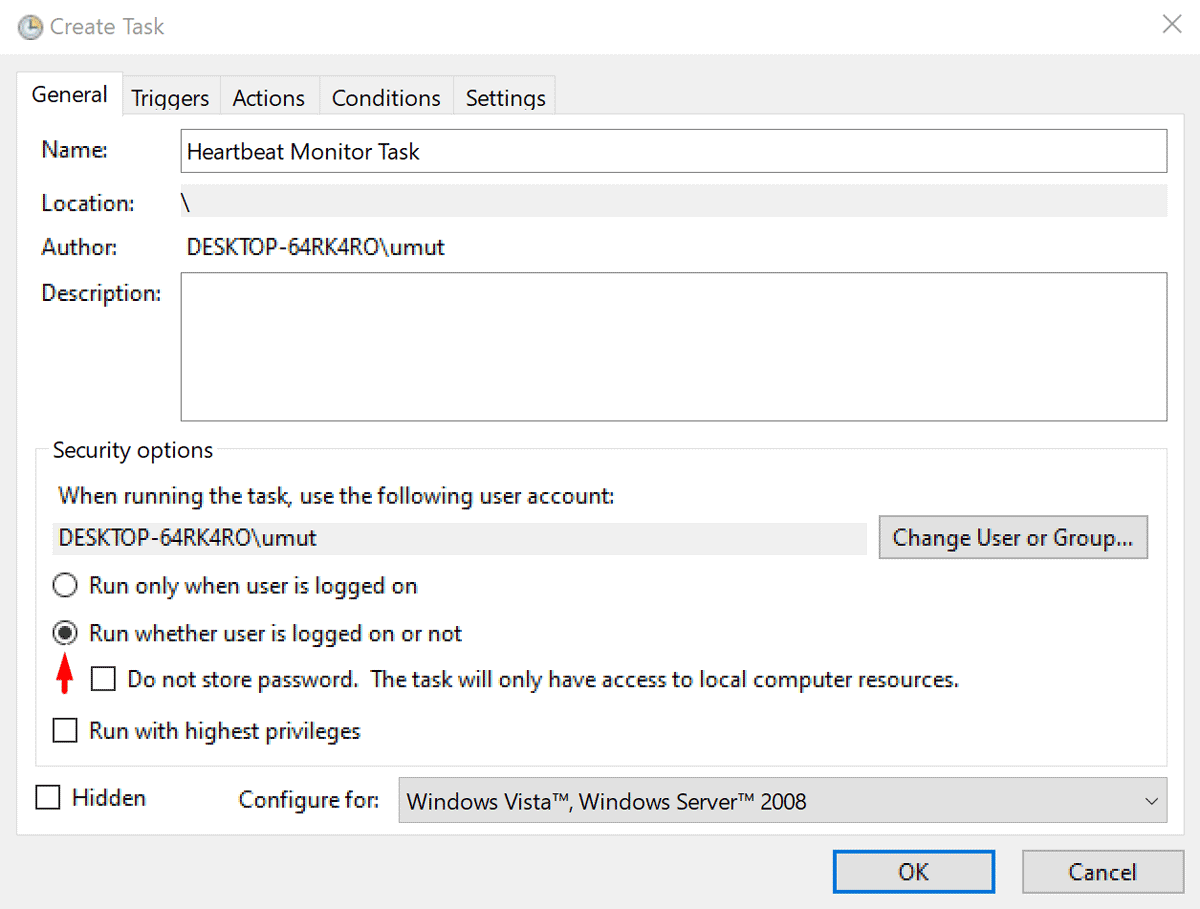The image size is (1200, 909).
Task: Choose Run whether user is logged on or not
Action: 65,633
